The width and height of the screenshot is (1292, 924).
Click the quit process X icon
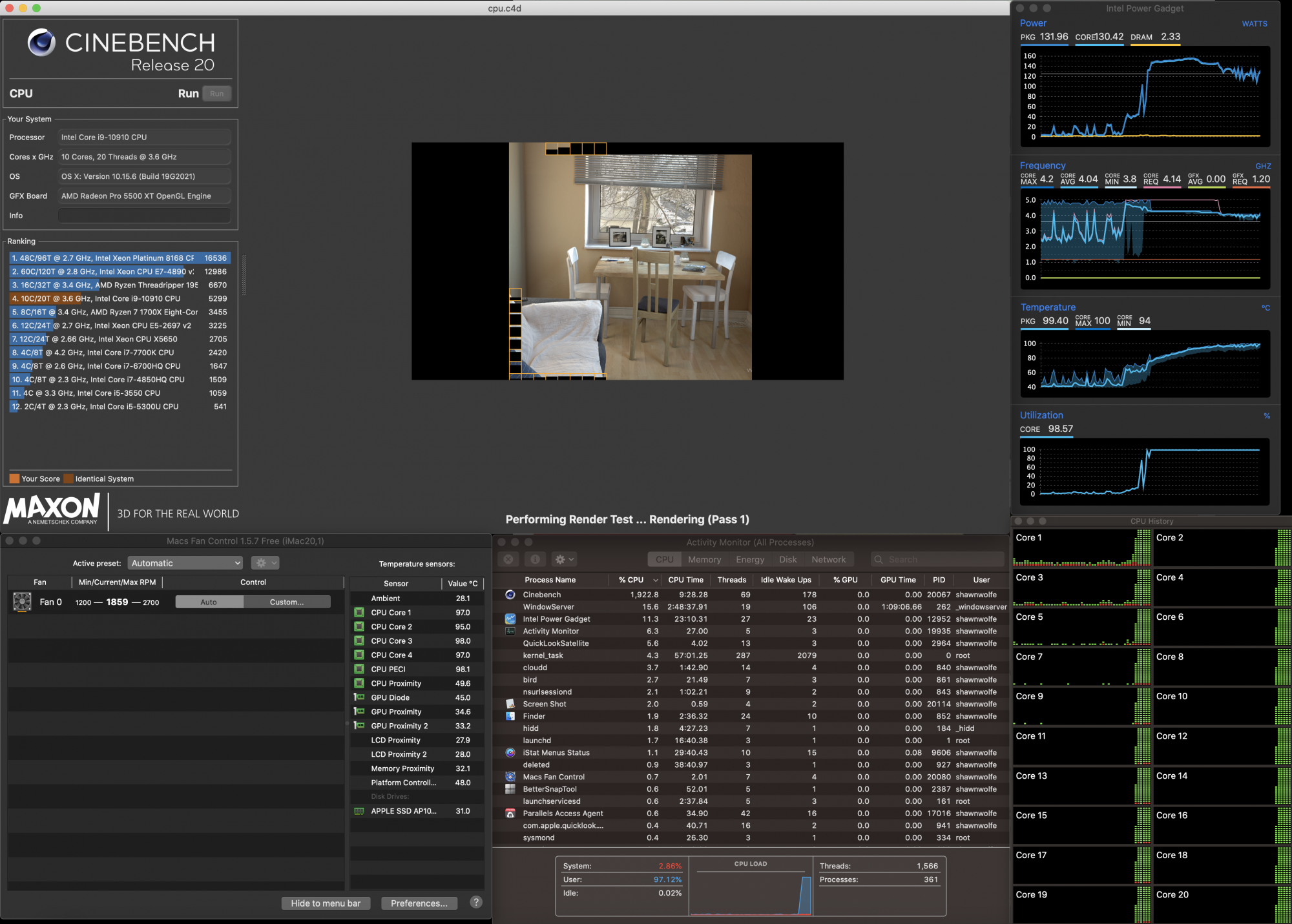[x=508, y=559]
